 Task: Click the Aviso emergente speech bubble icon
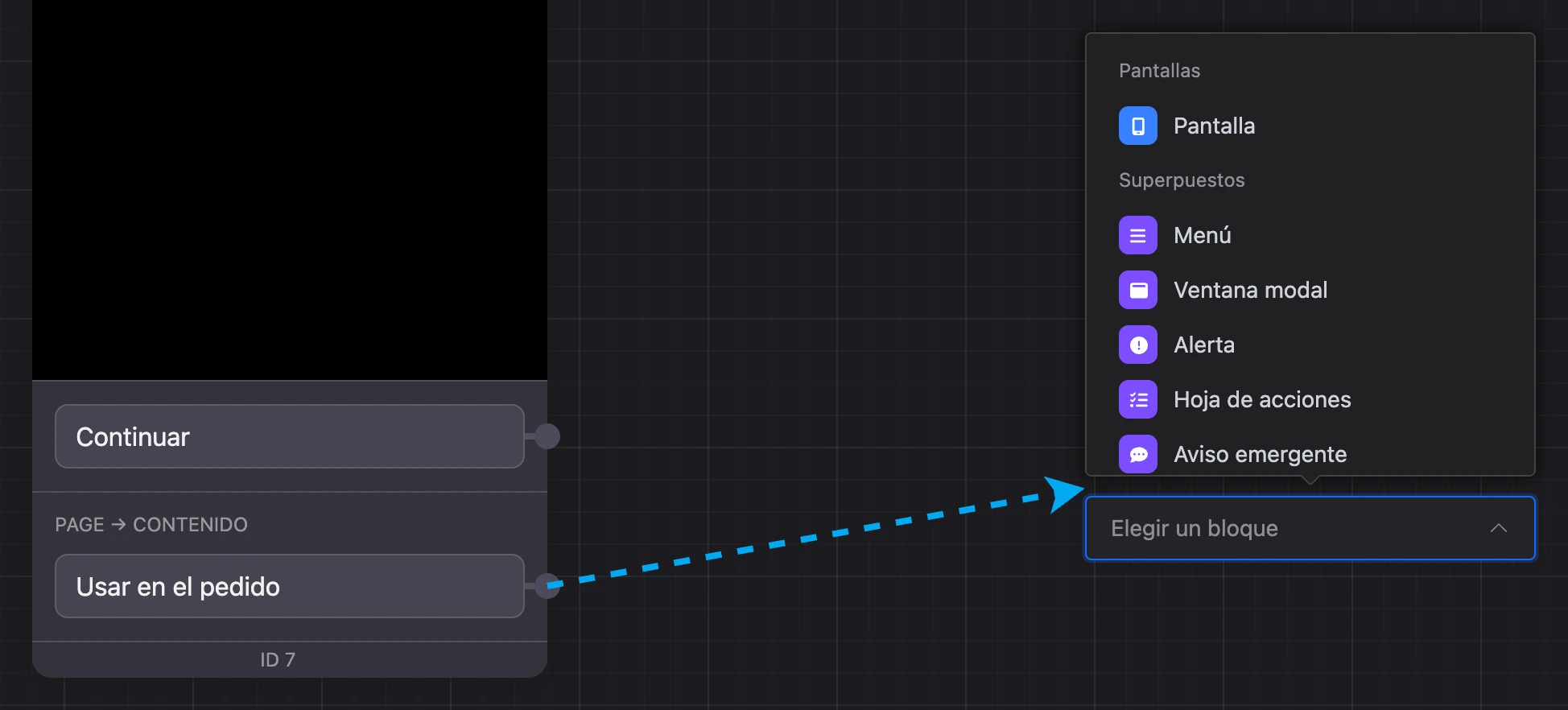[x=1137, y=454]
